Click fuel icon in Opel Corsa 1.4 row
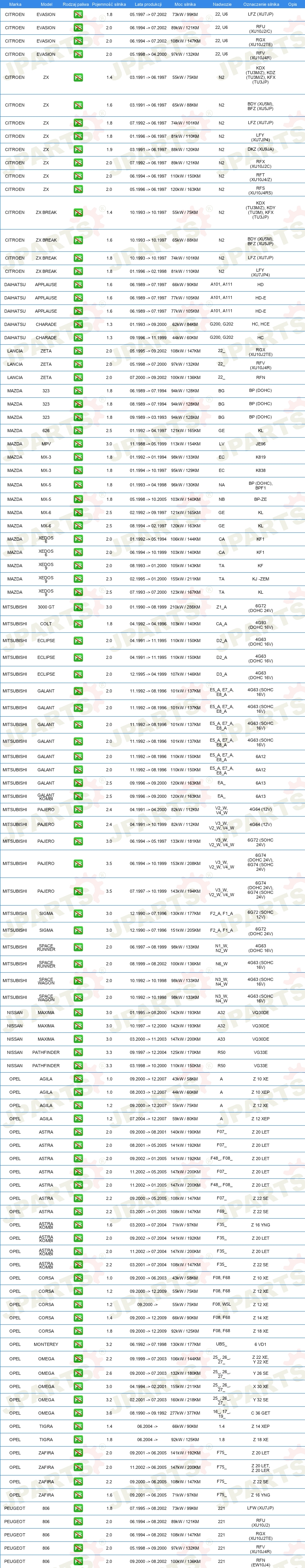Viewport: 305px width, 1568px height. 78,1318
